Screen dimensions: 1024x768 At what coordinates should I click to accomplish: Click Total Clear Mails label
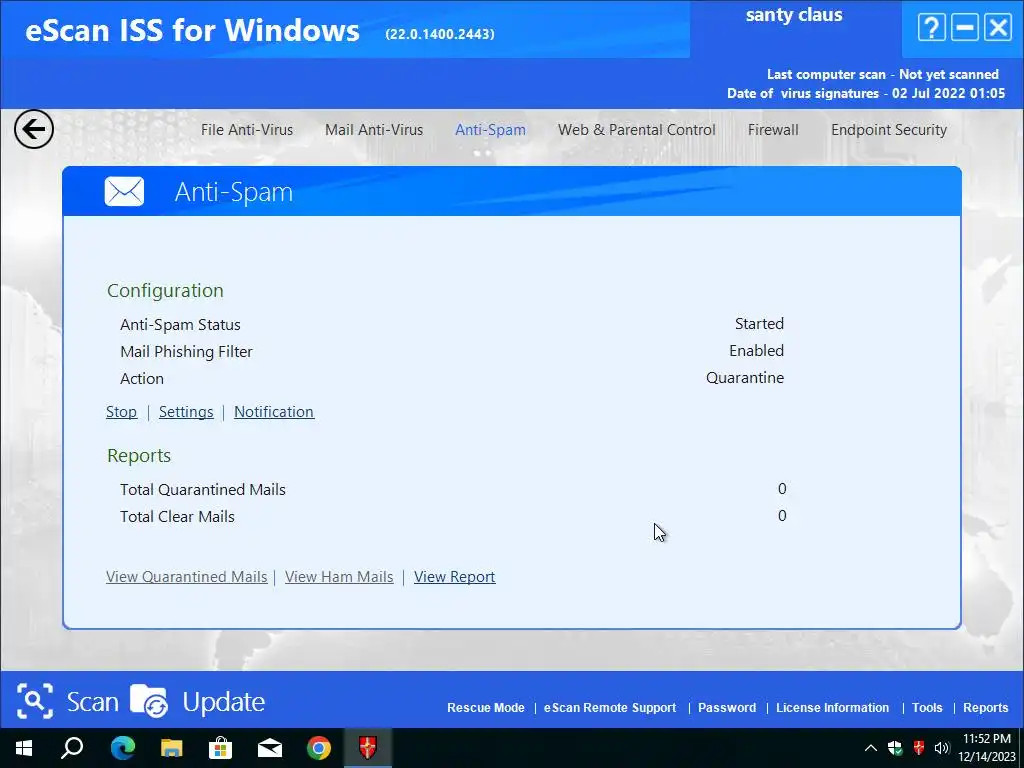177,517
